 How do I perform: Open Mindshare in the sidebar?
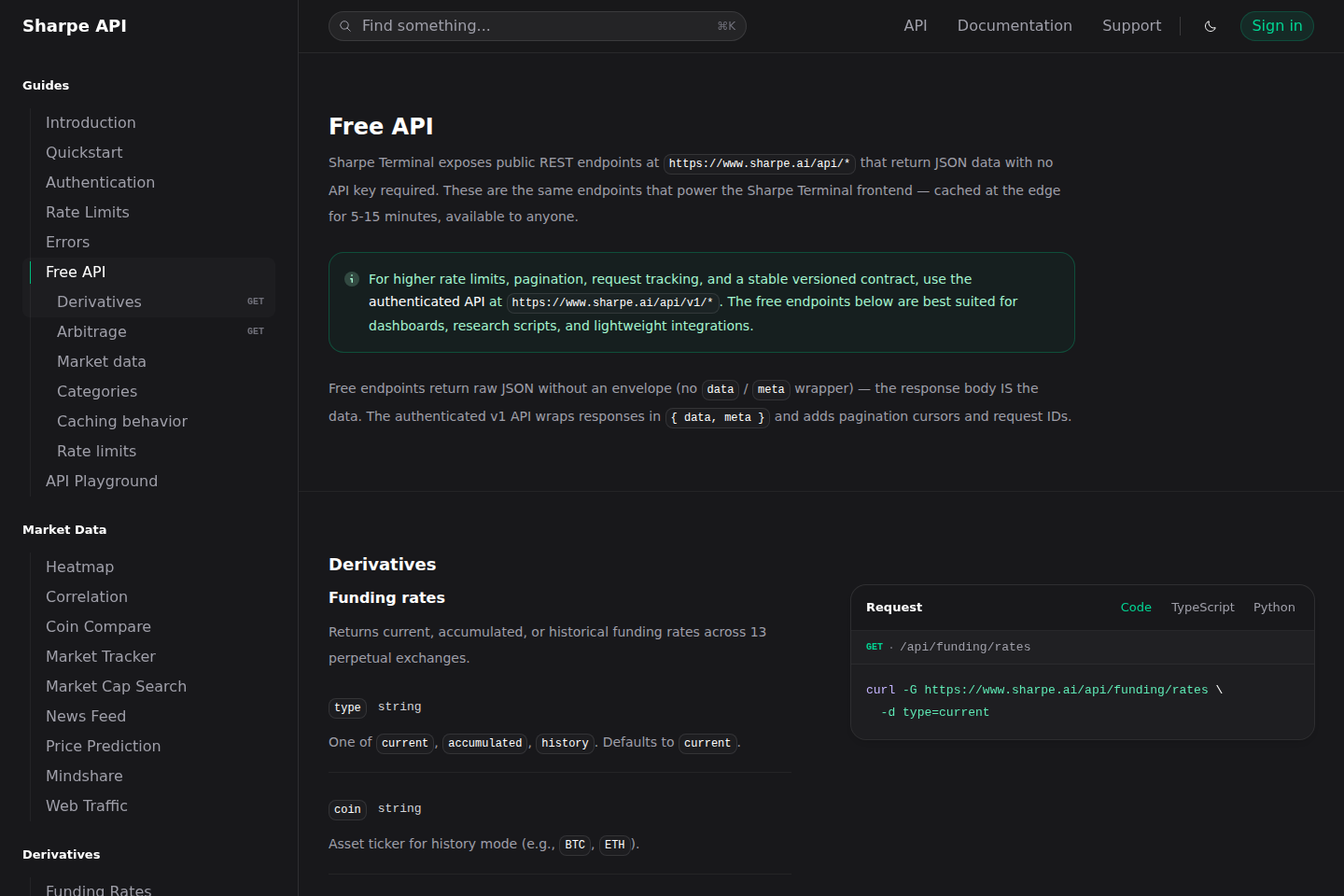(84, 776)
